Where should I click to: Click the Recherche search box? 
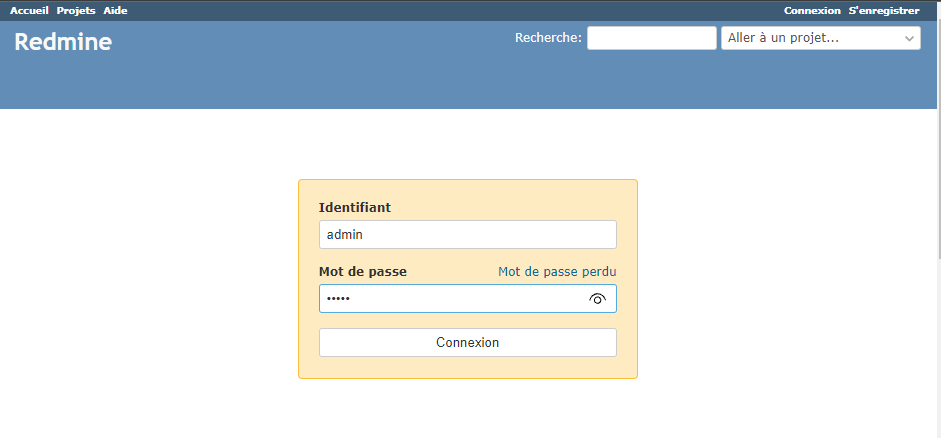click(x=652, y=38)
